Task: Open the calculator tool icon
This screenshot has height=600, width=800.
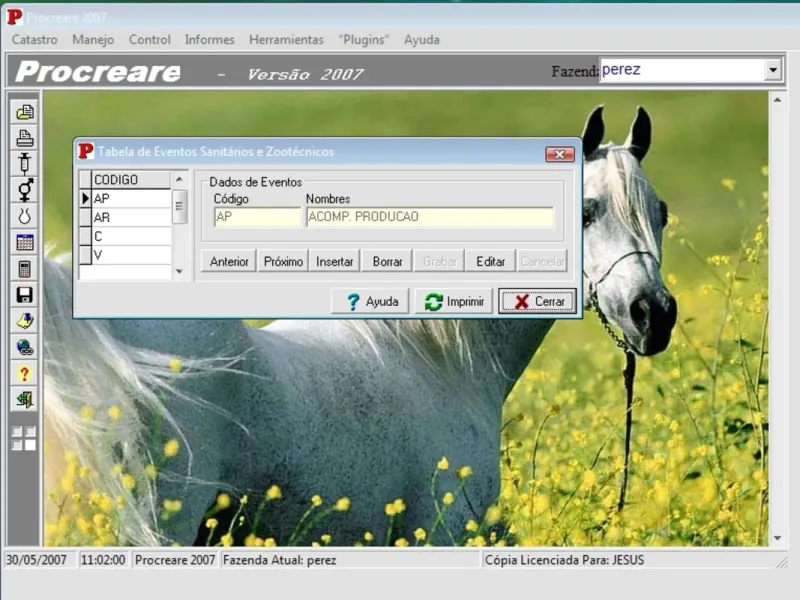Action: click(24, 269)
